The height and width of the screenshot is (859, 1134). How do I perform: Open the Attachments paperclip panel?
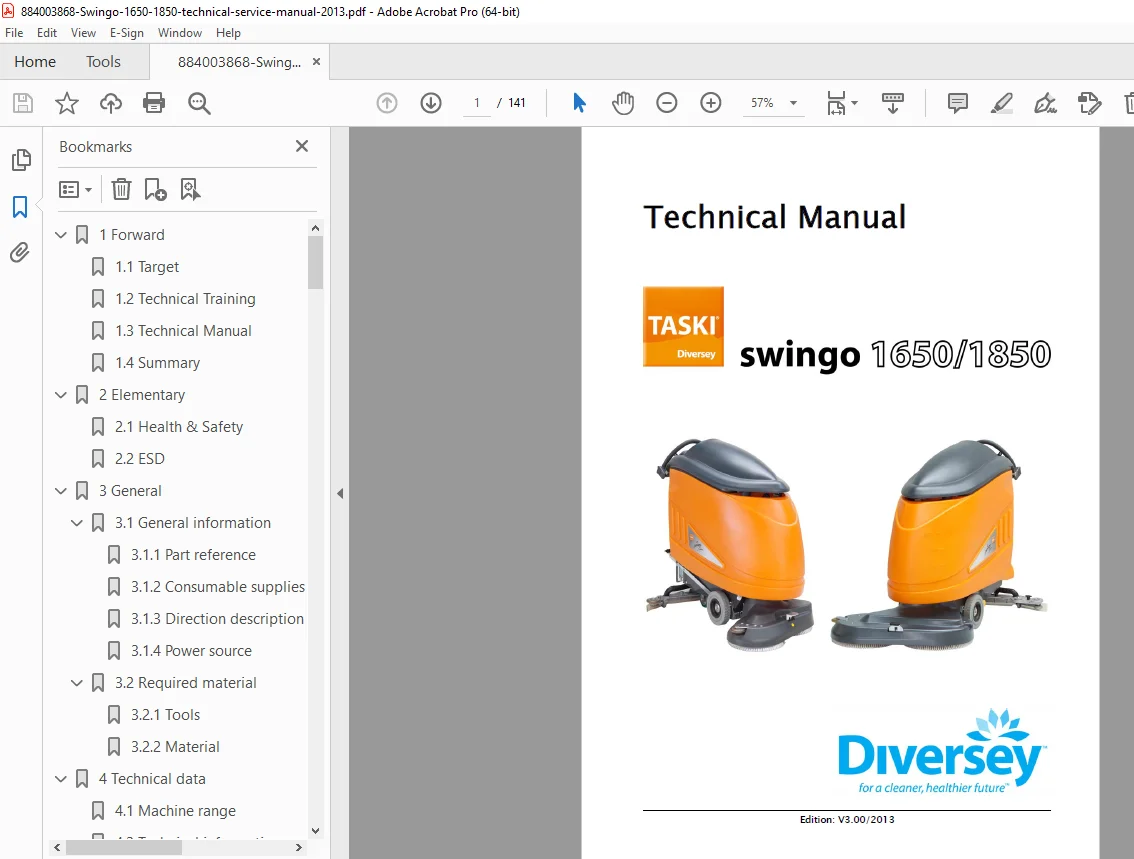[x=20, y=252]
